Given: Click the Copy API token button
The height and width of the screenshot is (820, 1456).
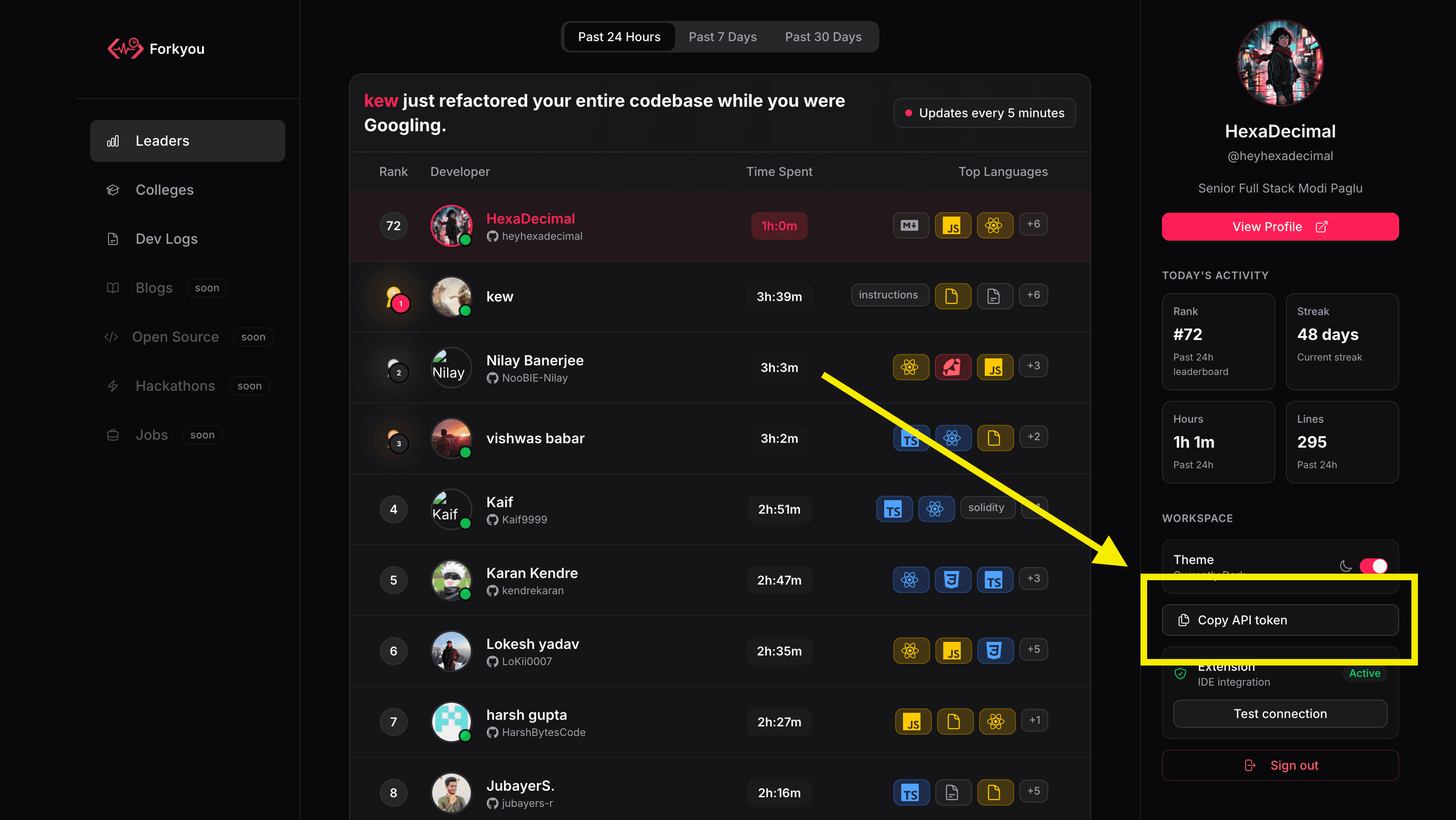Looking at the screenshot, I should tap(1280, 620).
